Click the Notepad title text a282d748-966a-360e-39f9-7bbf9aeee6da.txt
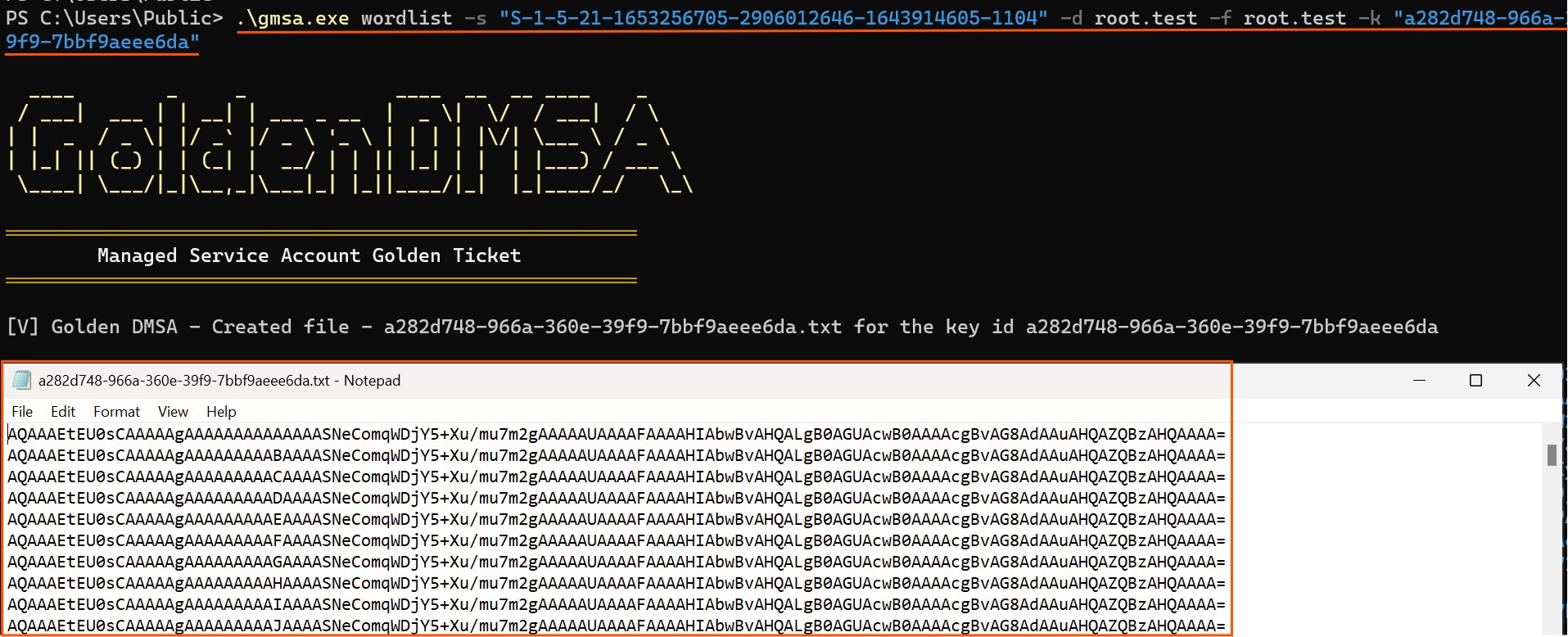This screenshot has width=1568, height=637. pyautogui.click(x=184, y=381)
